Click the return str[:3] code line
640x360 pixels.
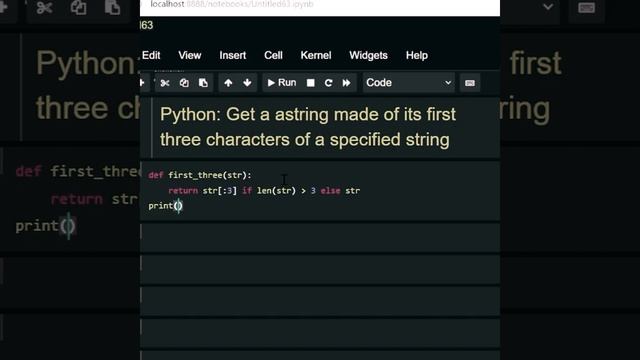264,191
